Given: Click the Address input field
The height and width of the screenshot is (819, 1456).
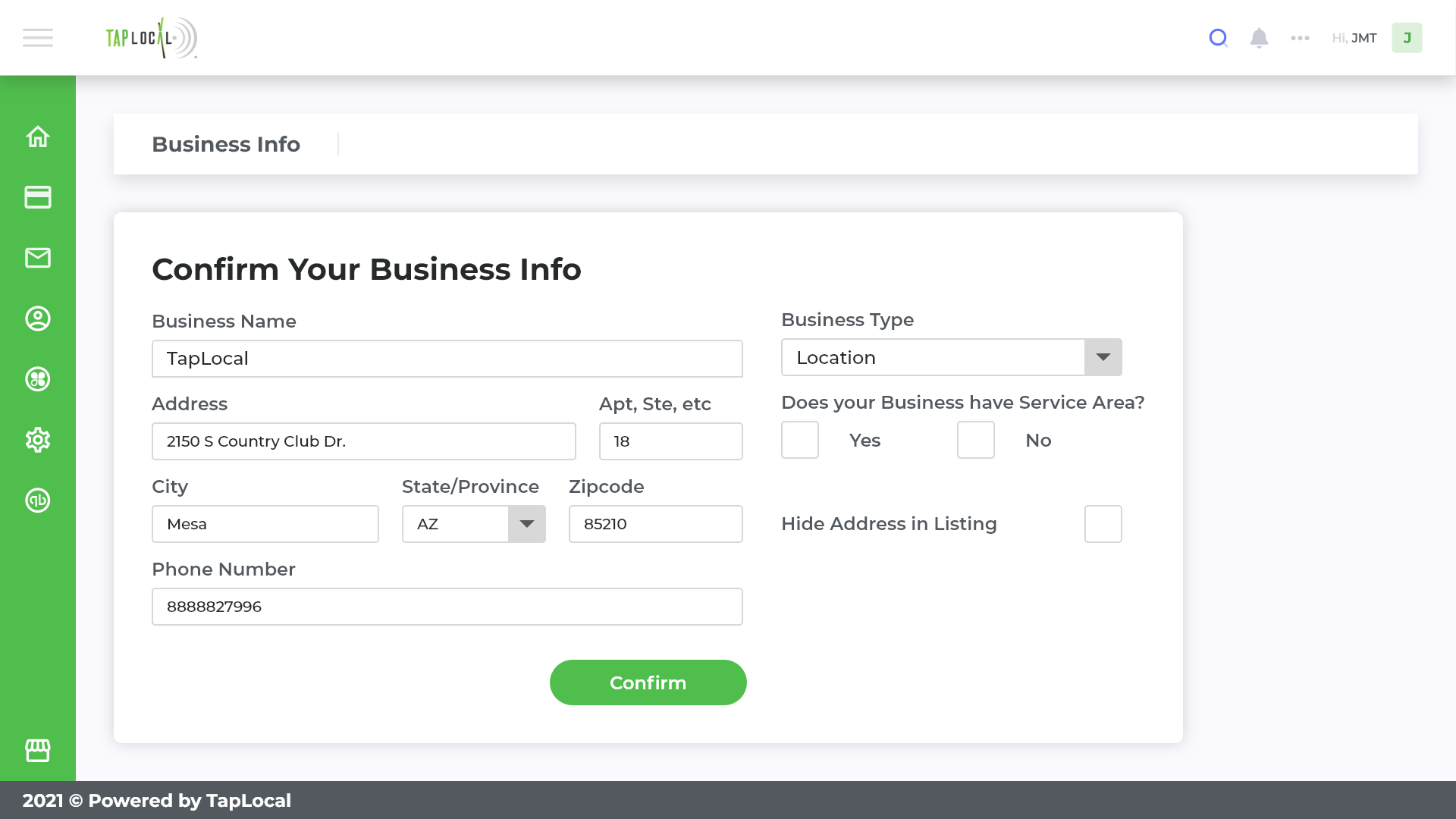Looking at the screenshot, I should point(364,441).
